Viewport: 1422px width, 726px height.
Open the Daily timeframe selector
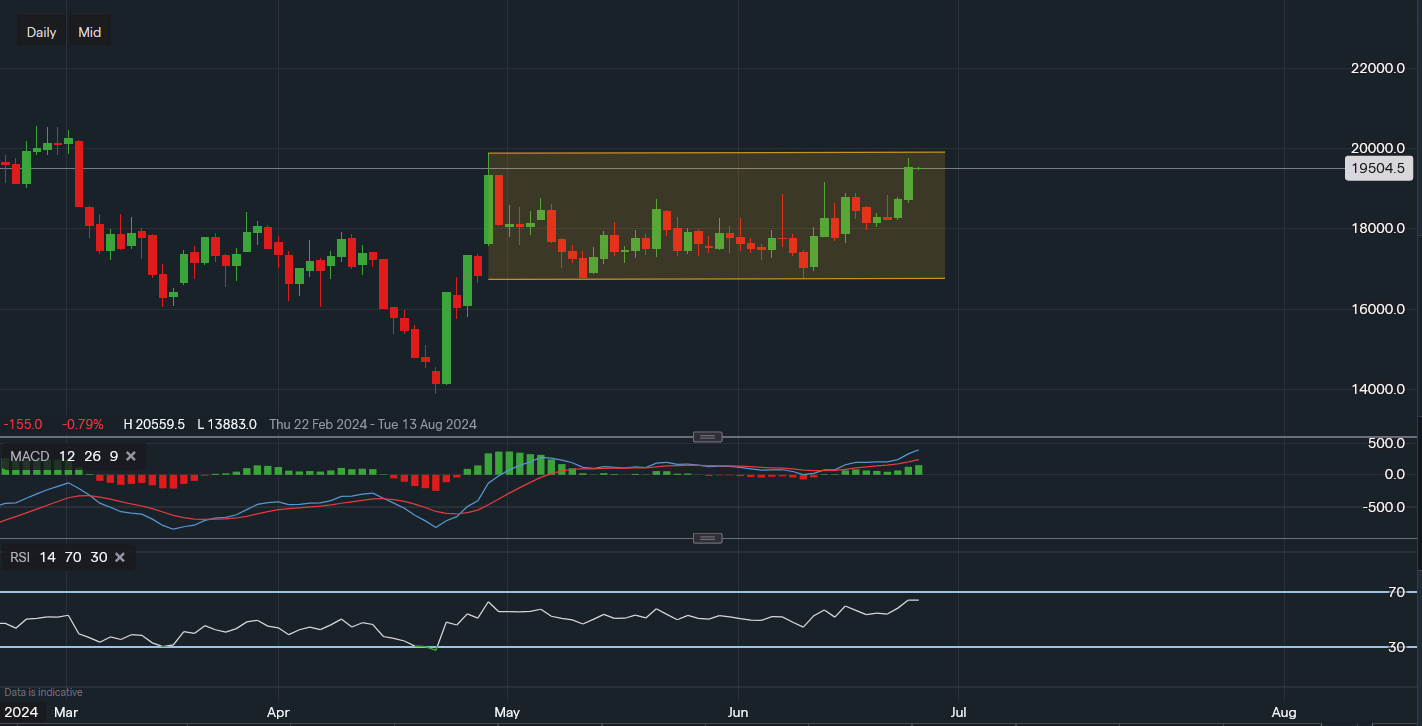(x=41, y=32)
